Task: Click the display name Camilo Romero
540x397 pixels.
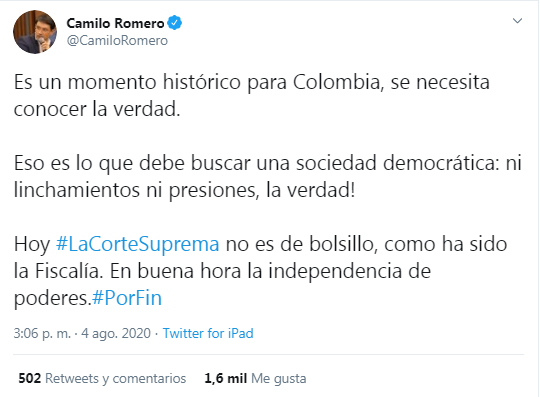Action: [115, 23]
